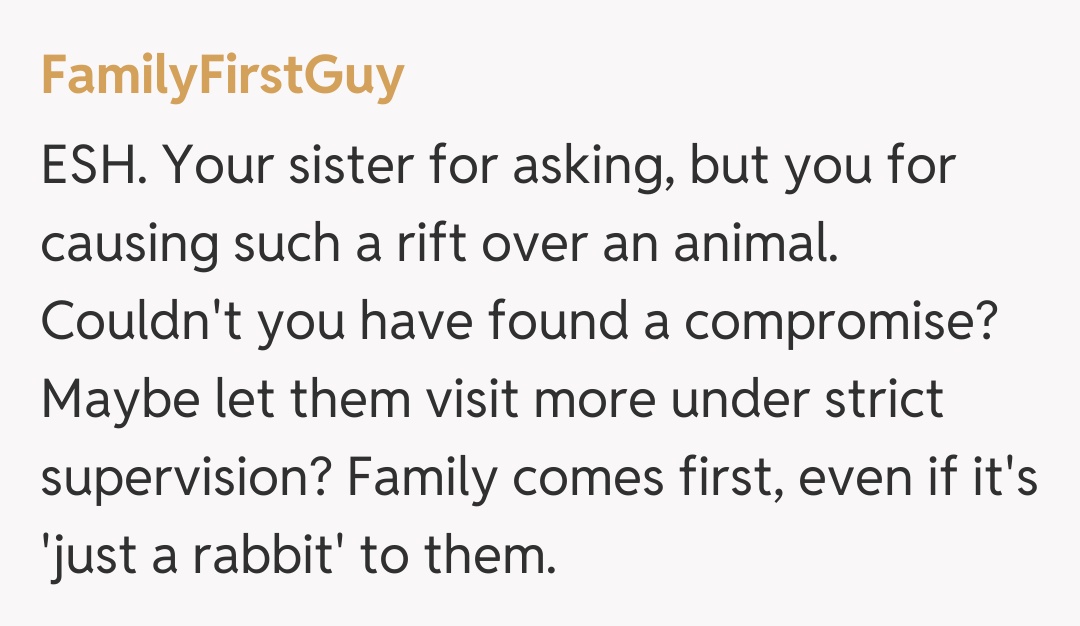This screenshot has width=1080, height=626.
Task: Click the word 'asking' in the comment
Action: (594, 169)
